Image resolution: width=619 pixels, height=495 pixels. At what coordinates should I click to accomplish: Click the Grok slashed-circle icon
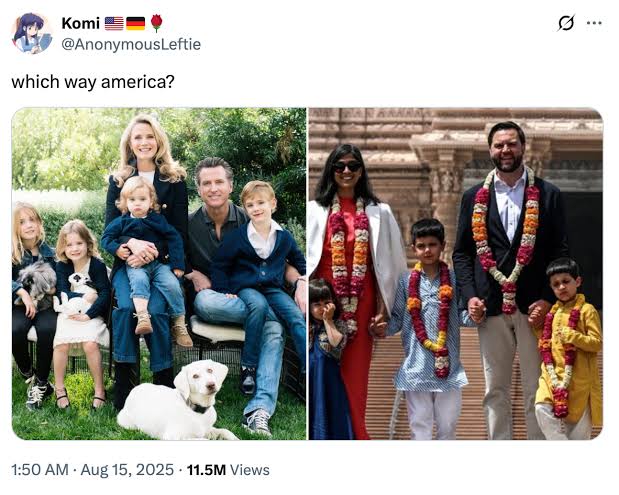tap(566, 22)
